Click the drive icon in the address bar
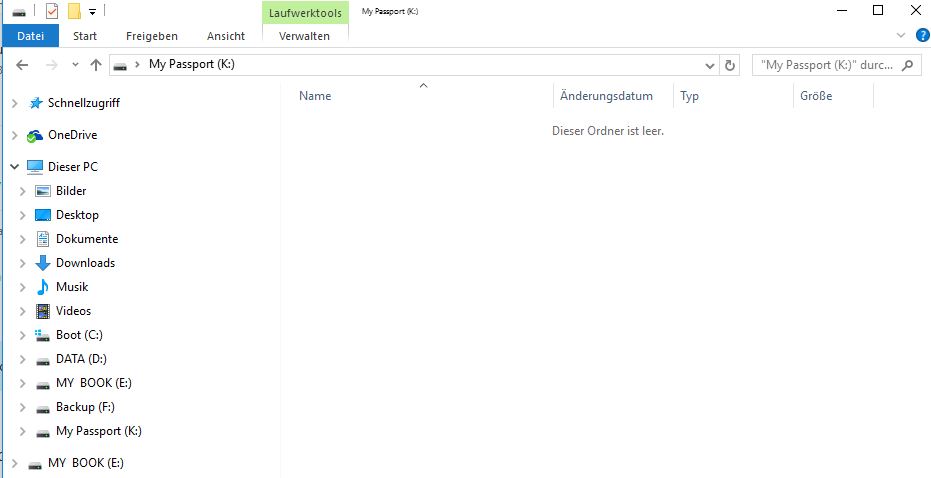 (x=120, y=66)
